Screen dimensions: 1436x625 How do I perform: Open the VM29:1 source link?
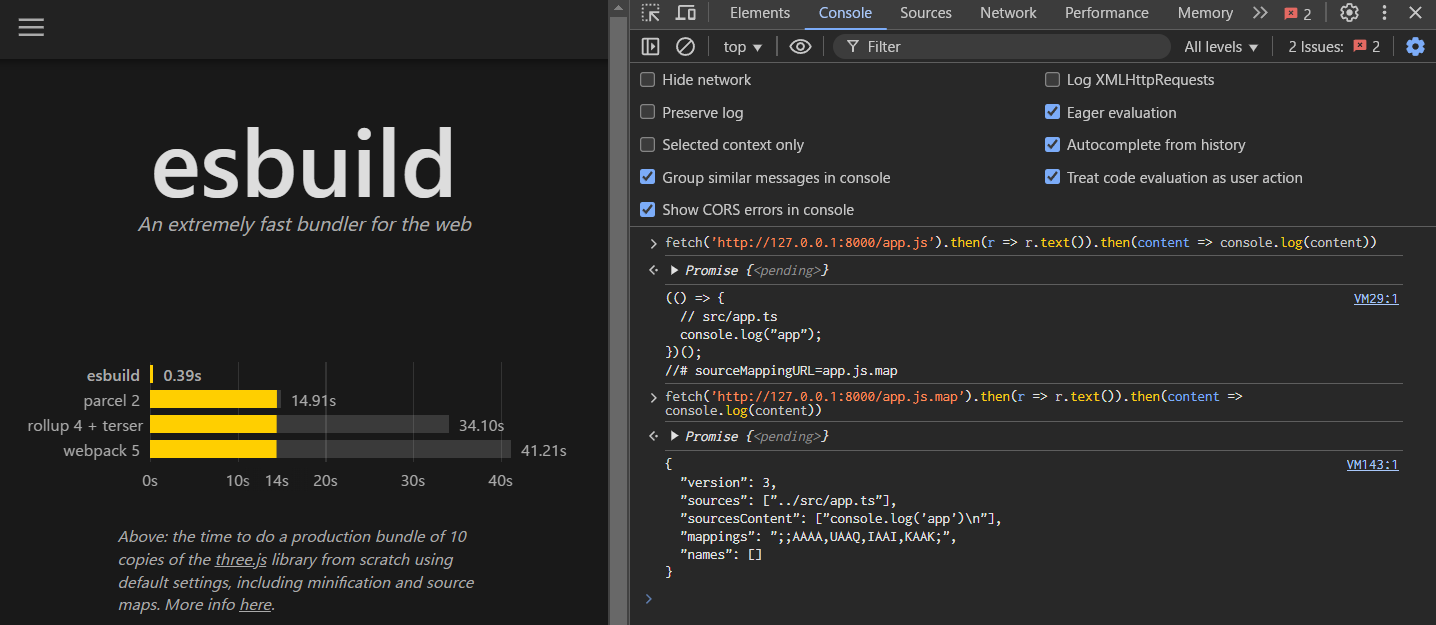point(1376,298)
